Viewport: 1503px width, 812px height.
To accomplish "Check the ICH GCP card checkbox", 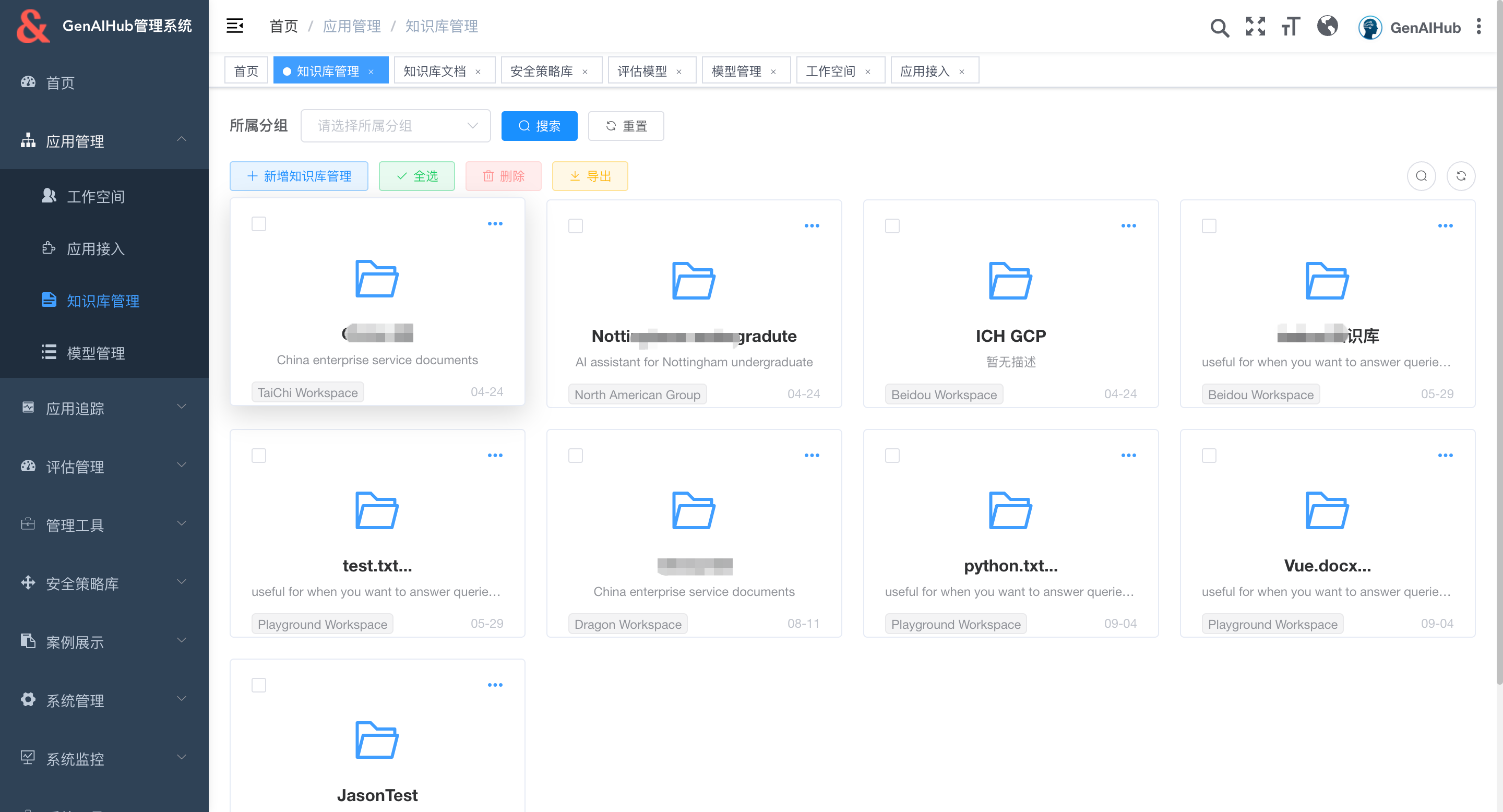I will [x=892, y=226].
